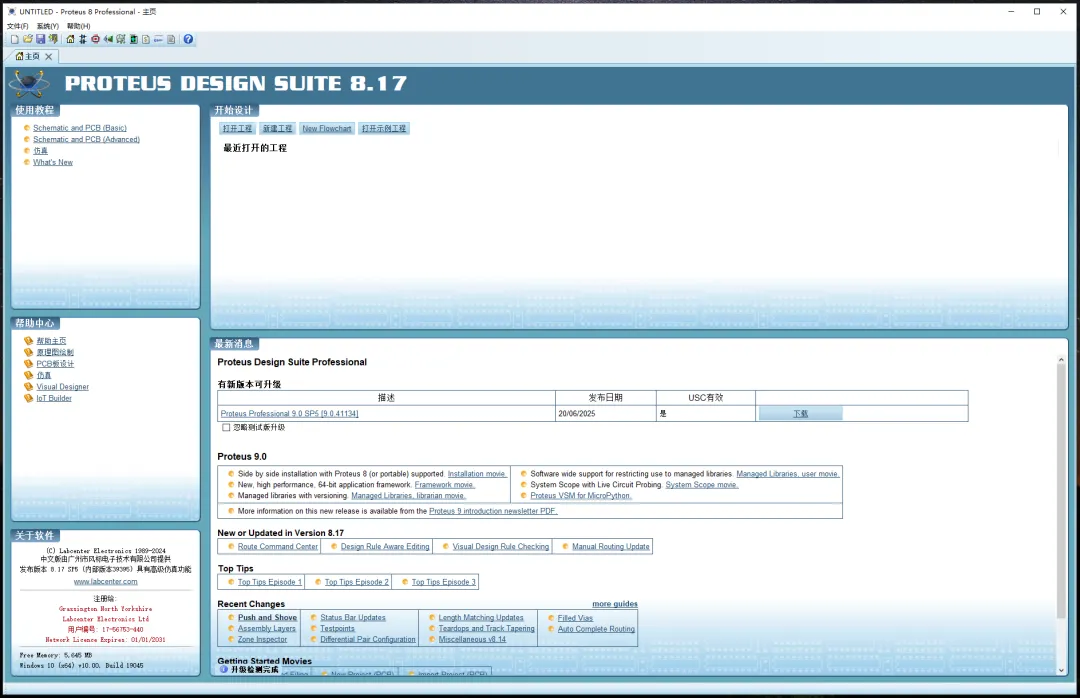
Task: Open the Installation movie link
Action: pyautogui.click(x=477, y=474)
